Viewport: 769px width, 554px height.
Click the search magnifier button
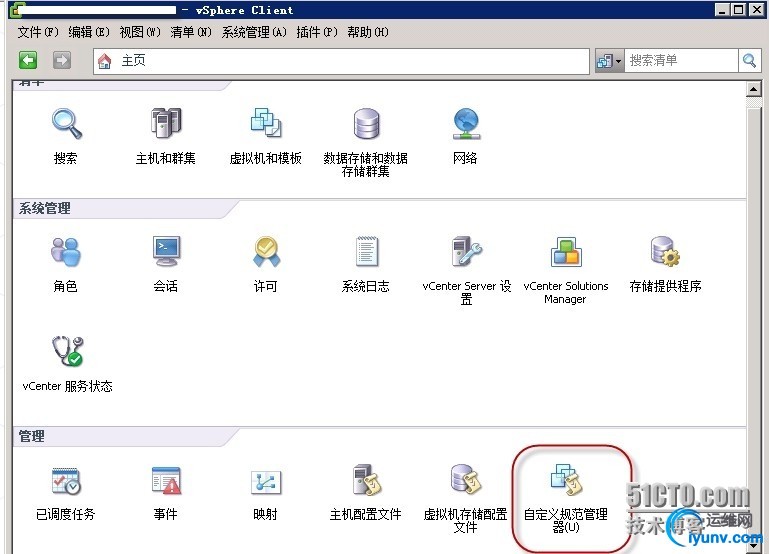[749, 61]
